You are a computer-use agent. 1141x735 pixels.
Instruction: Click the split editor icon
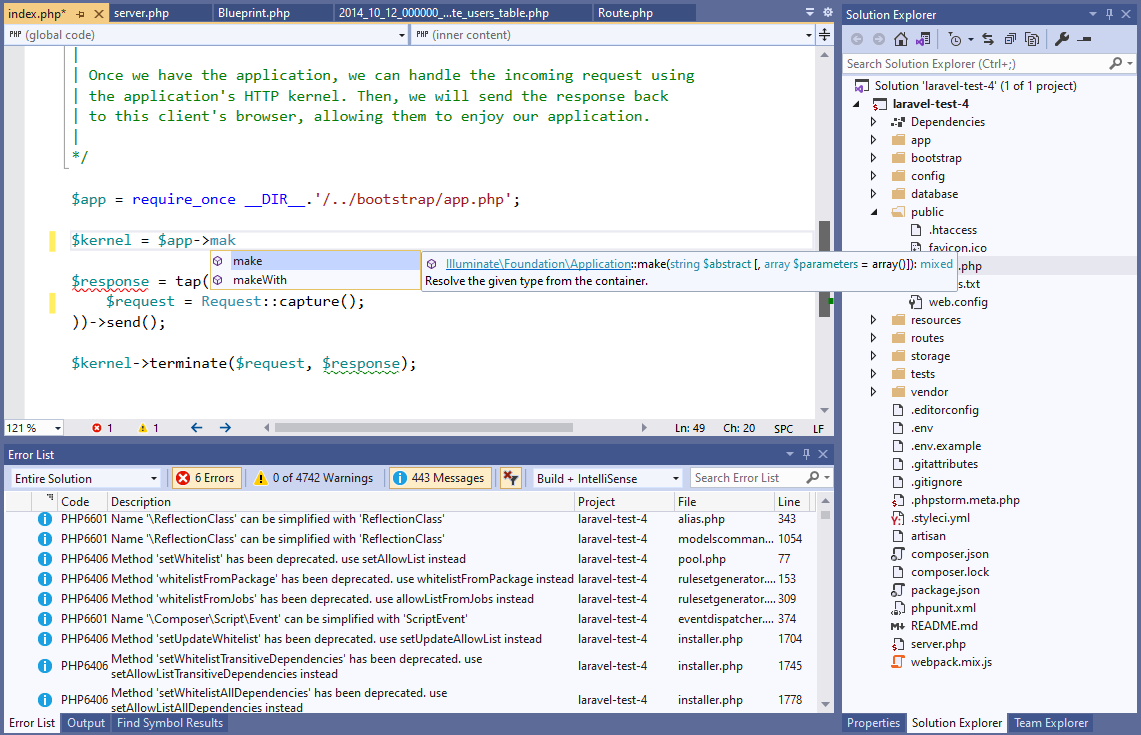[824, 34]
